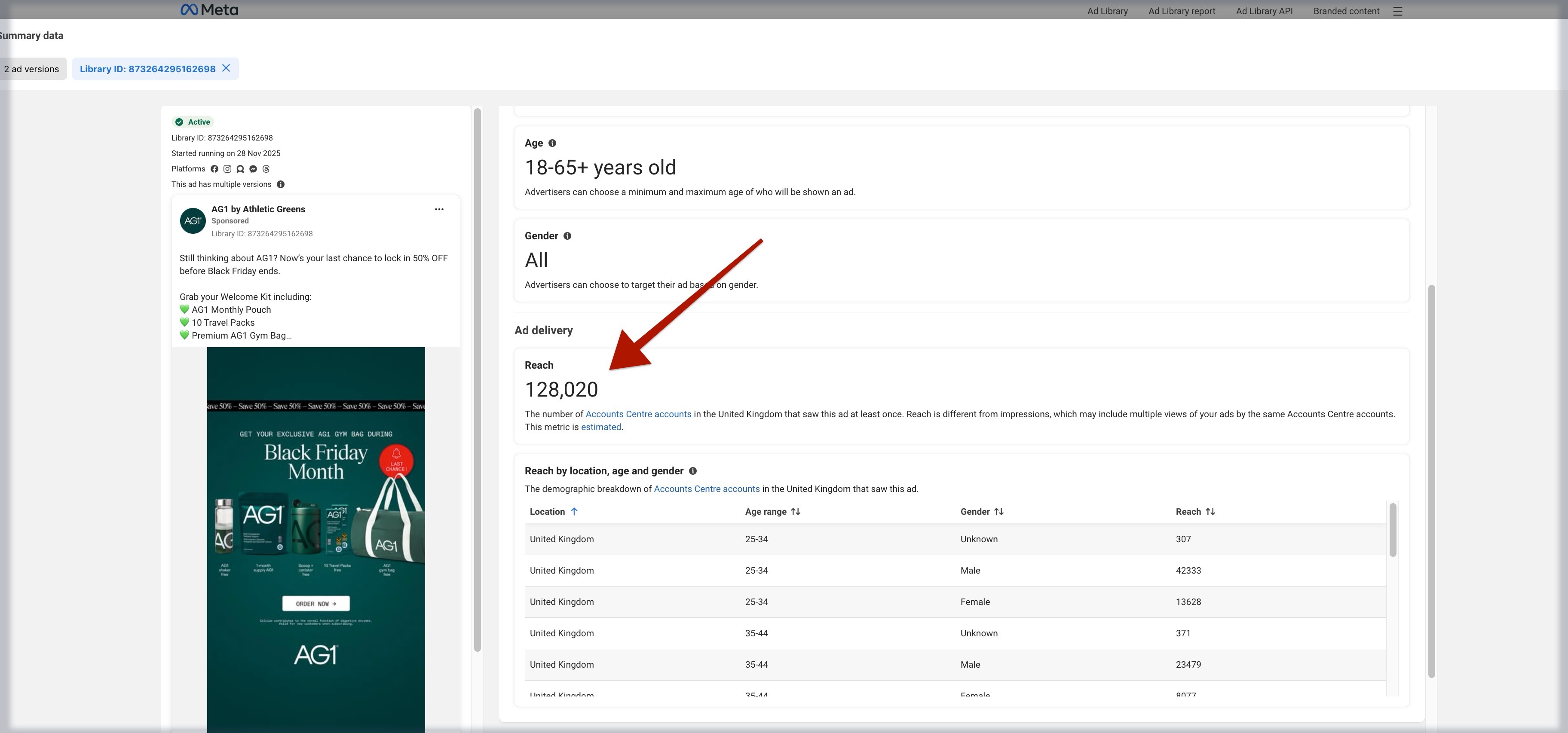Open the three-dot menu on the AG1 ad
This screenshot has height=733, width=1568.
pos(439,209)
